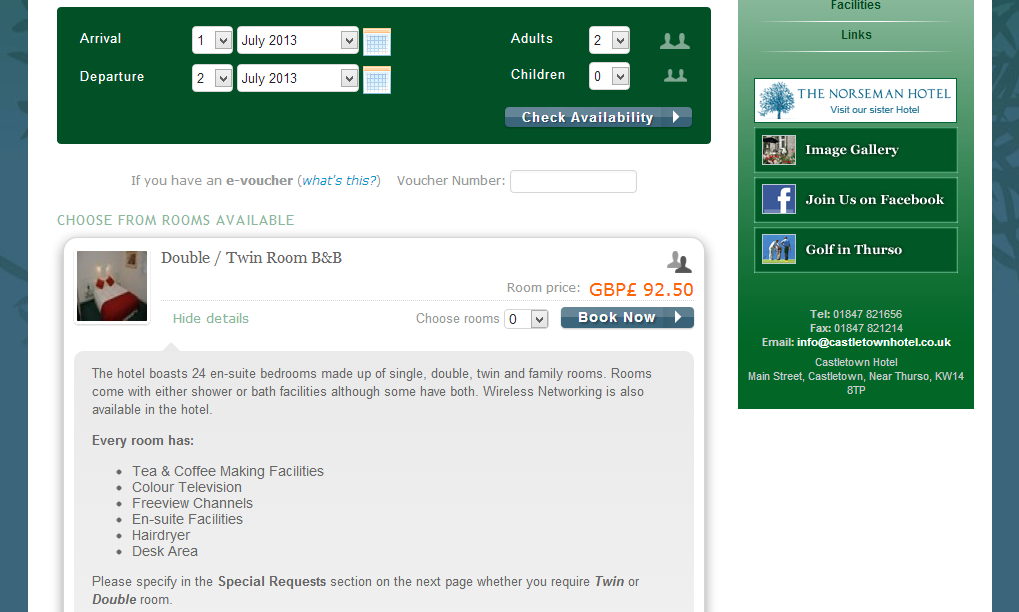
Task: Click the Facebook logo icon
Action: coord(779,199)
